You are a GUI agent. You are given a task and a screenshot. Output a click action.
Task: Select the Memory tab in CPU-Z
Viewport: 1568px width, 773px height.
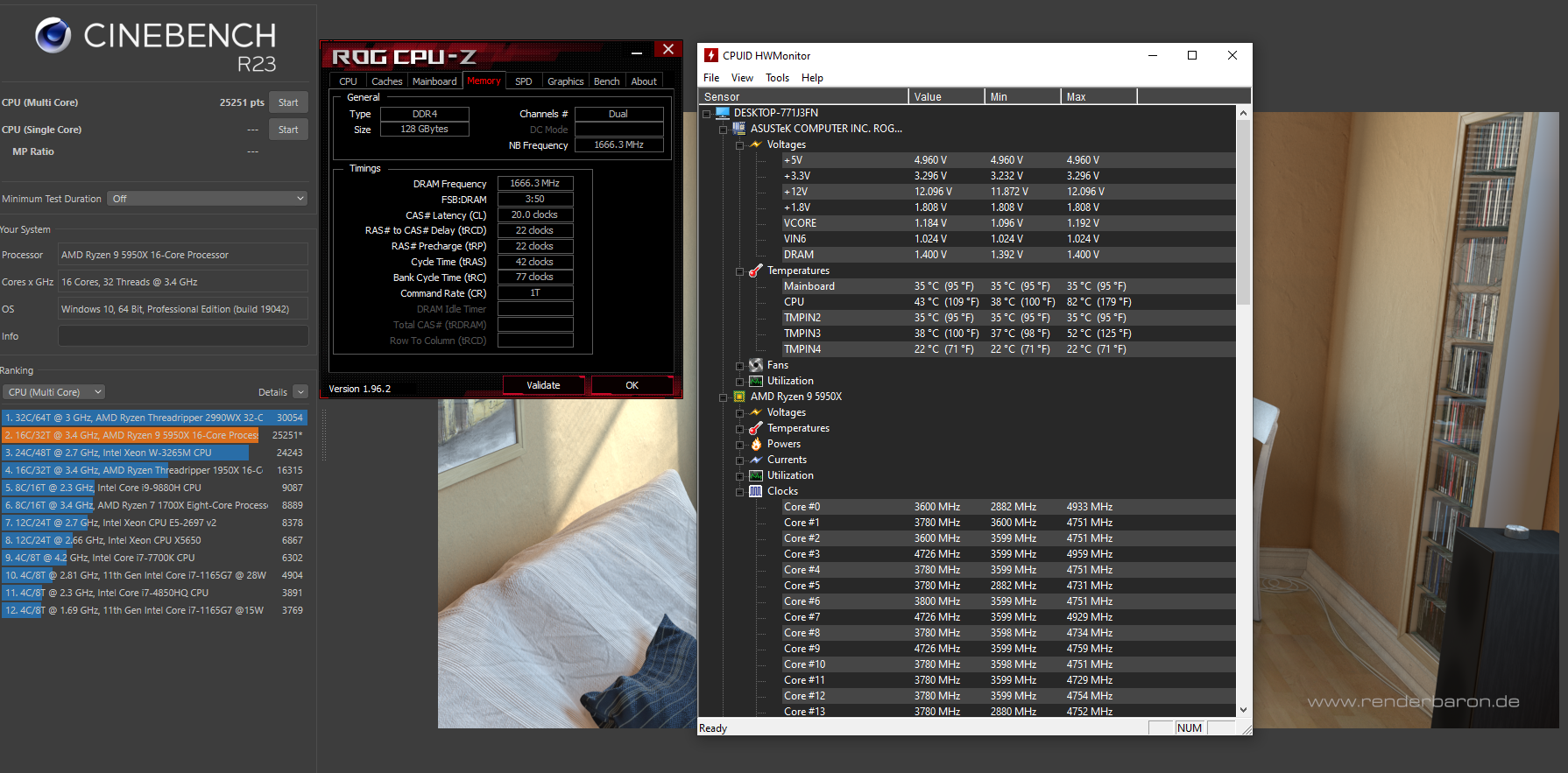click(x=484, y=81)
